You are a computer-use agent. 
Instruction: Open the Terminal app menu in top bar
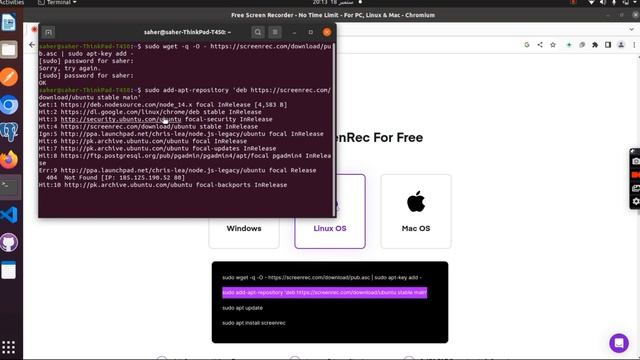(x=57, y=2)
